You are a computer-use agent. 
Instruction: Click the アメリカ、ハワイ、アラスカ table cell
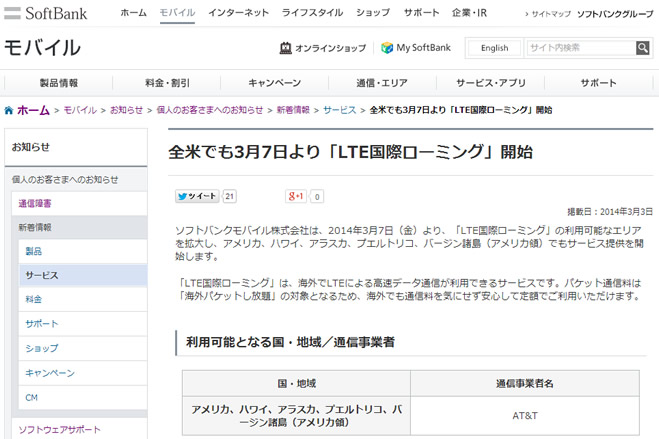pyautogui.click(x=296, y=415)
